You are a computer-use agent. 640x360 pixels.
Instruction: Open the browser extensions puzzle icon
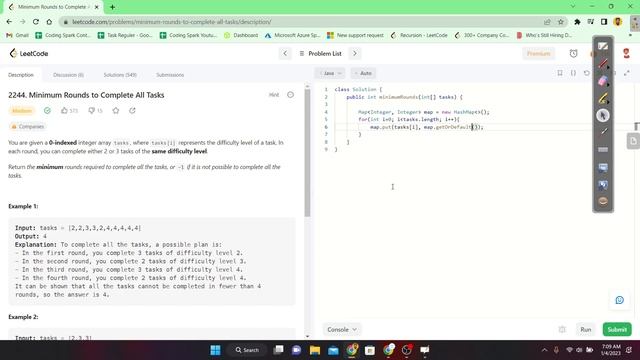577,22
